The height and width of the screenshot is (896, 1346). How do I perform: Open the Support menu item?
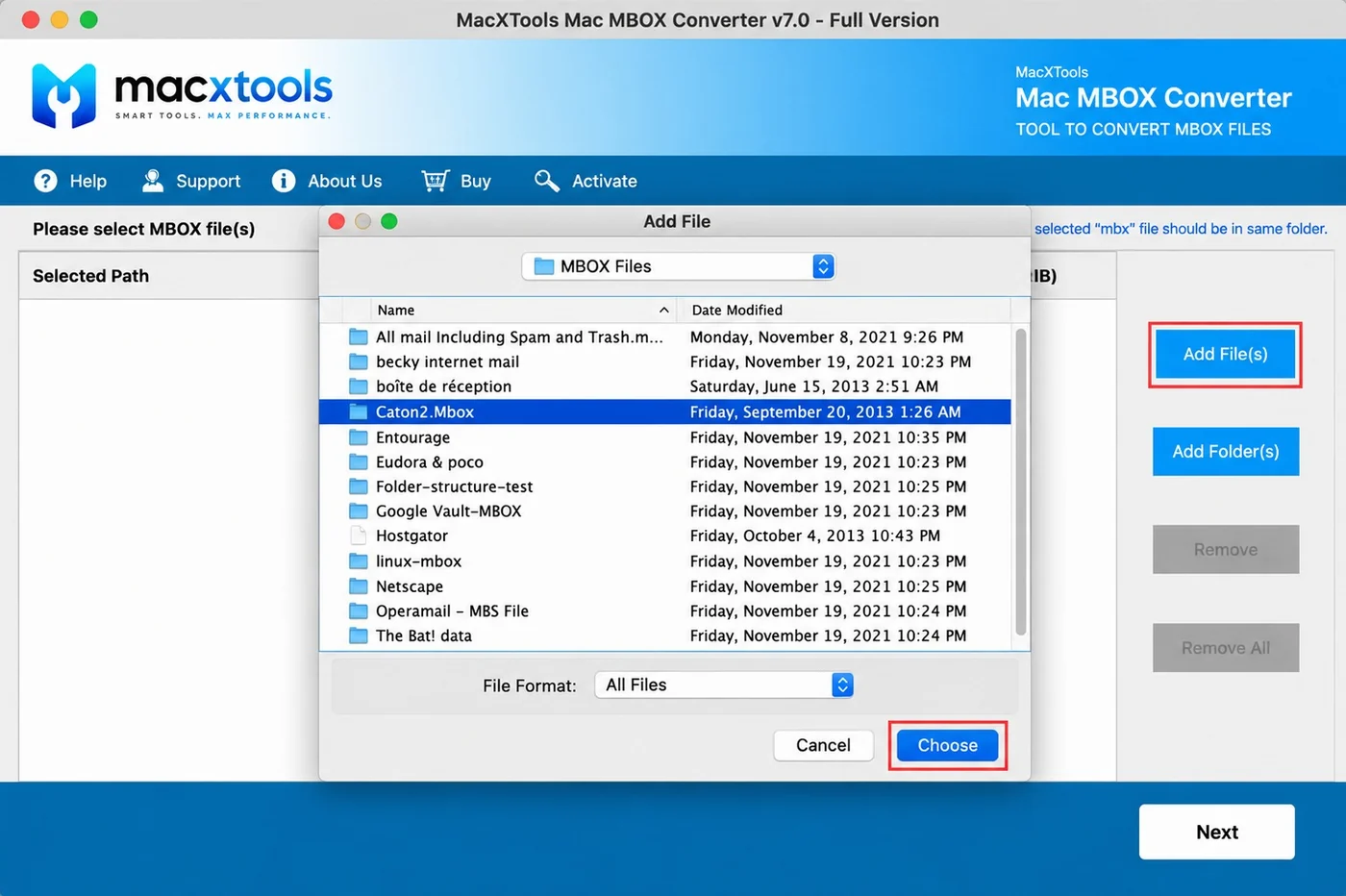click(191, 181)
